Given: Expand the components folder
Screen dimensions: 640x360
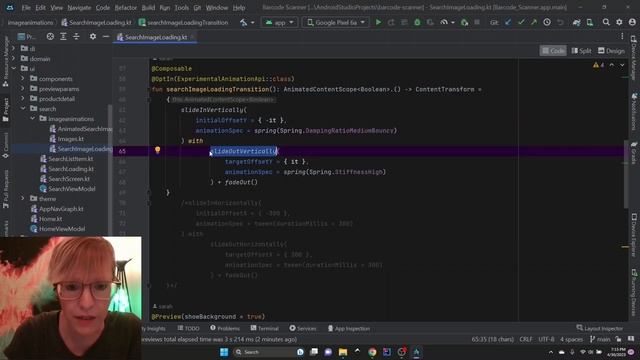Looking at the screenshot, I should point(23,78).
